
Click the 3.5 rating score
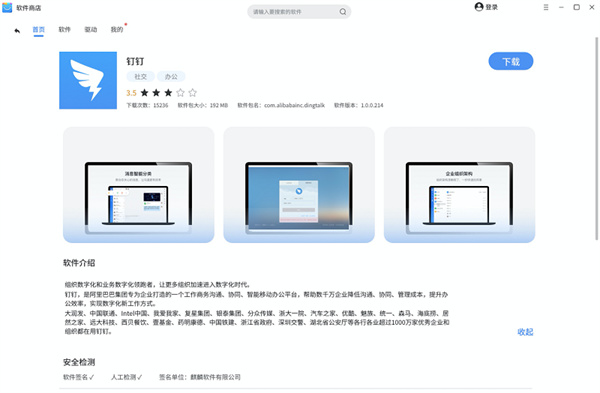tap(131, 93)
